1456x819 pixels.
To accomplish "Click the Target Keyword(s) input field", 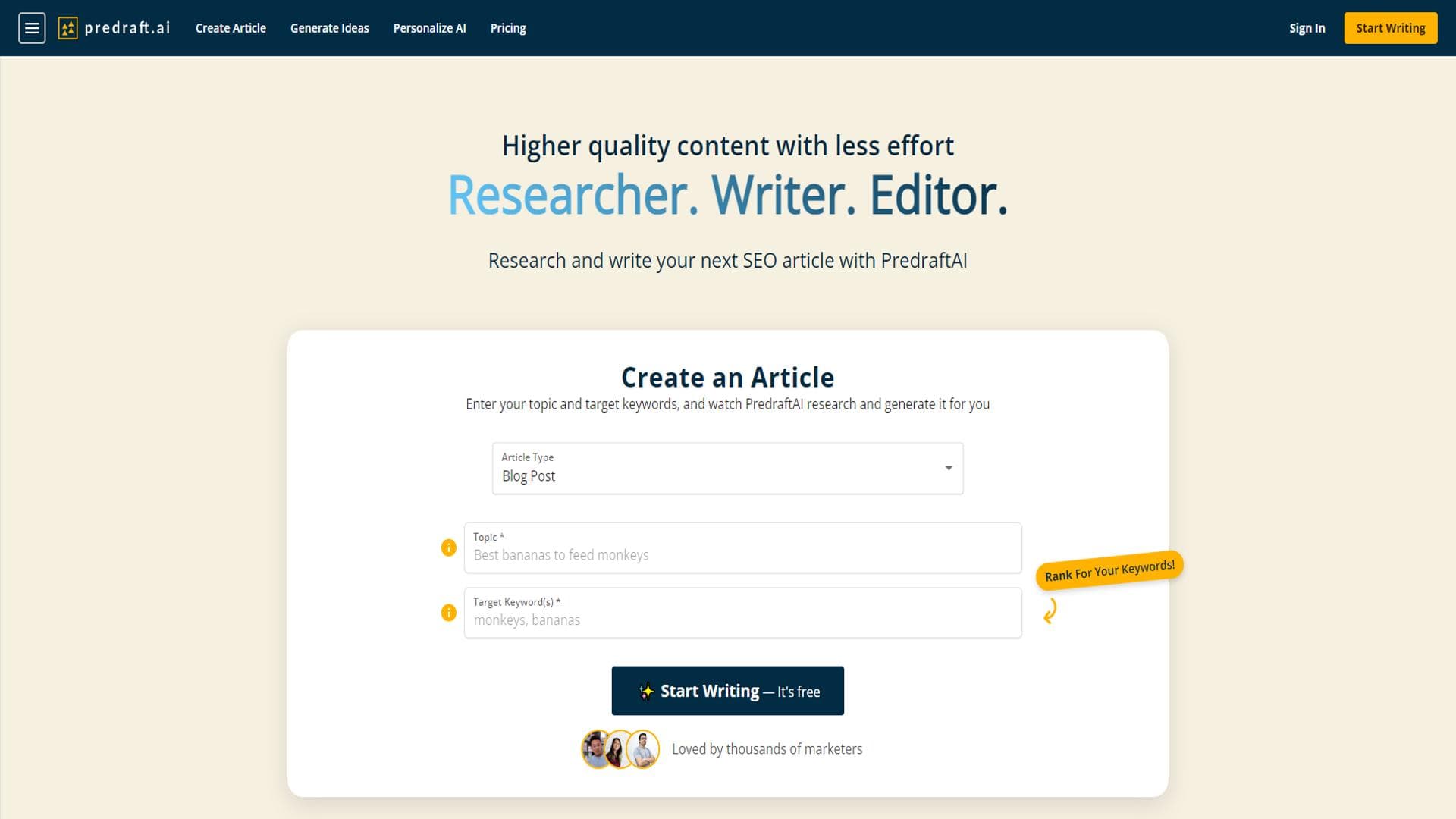I will click(x=743, y=620).
